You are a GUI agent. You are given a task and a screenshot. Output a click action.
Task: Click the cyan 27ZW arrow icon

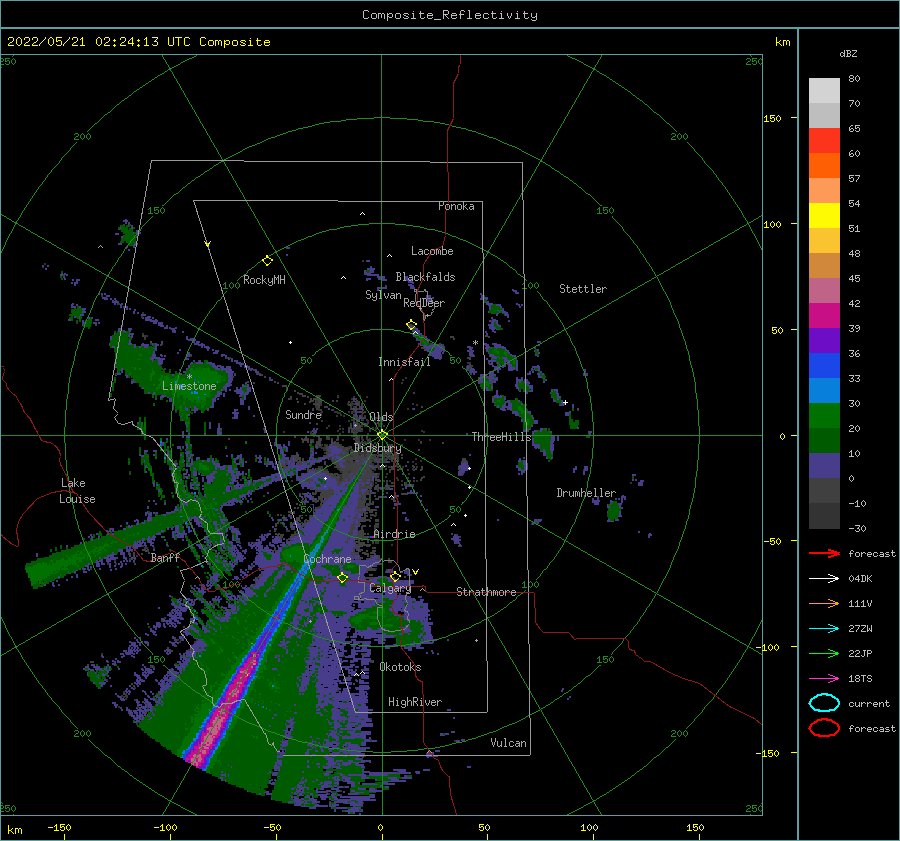[x=824, y=629]
